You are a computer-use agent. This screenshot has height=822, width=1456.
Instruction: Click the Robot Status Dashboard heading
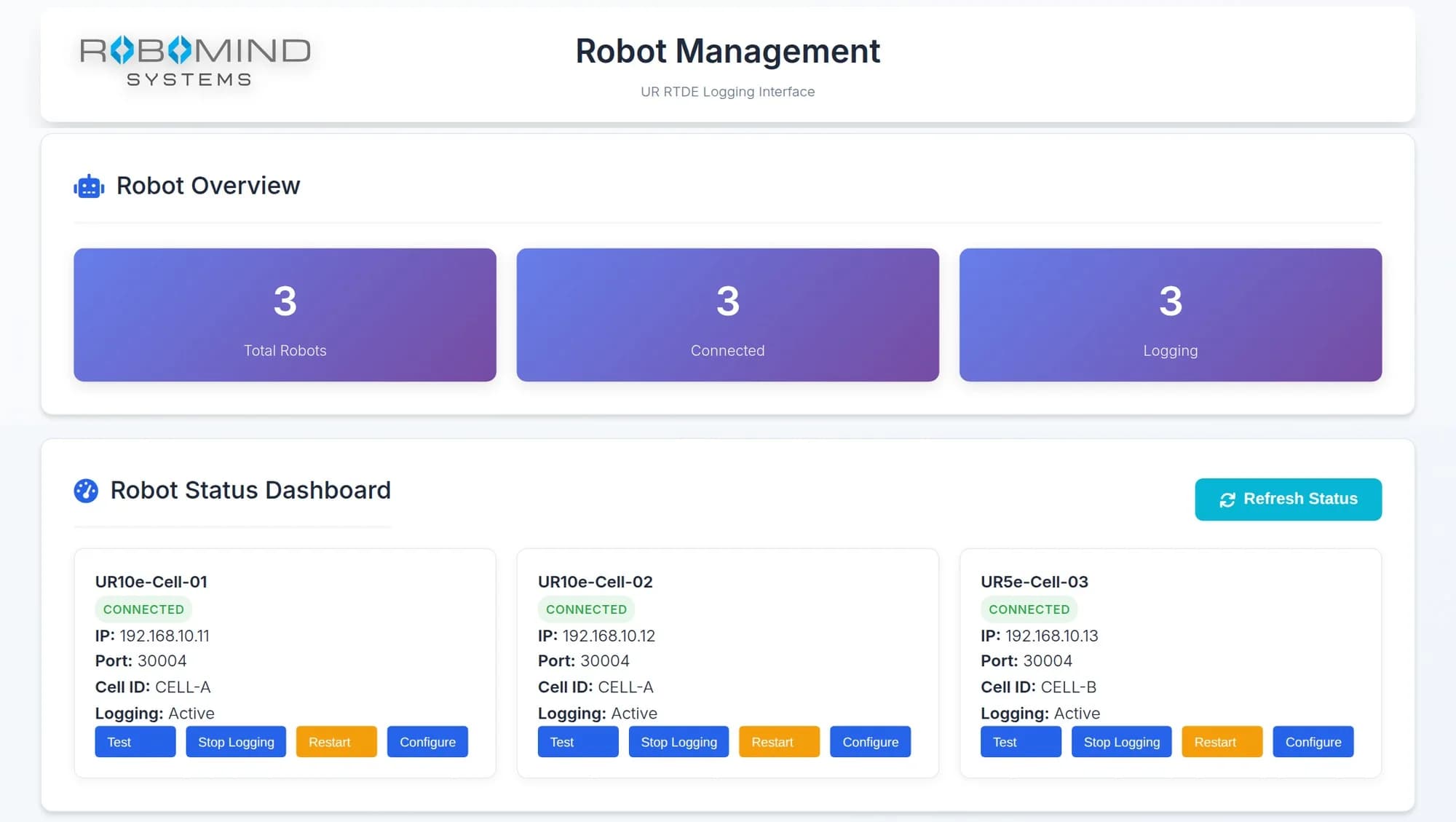tap(250, 490)
